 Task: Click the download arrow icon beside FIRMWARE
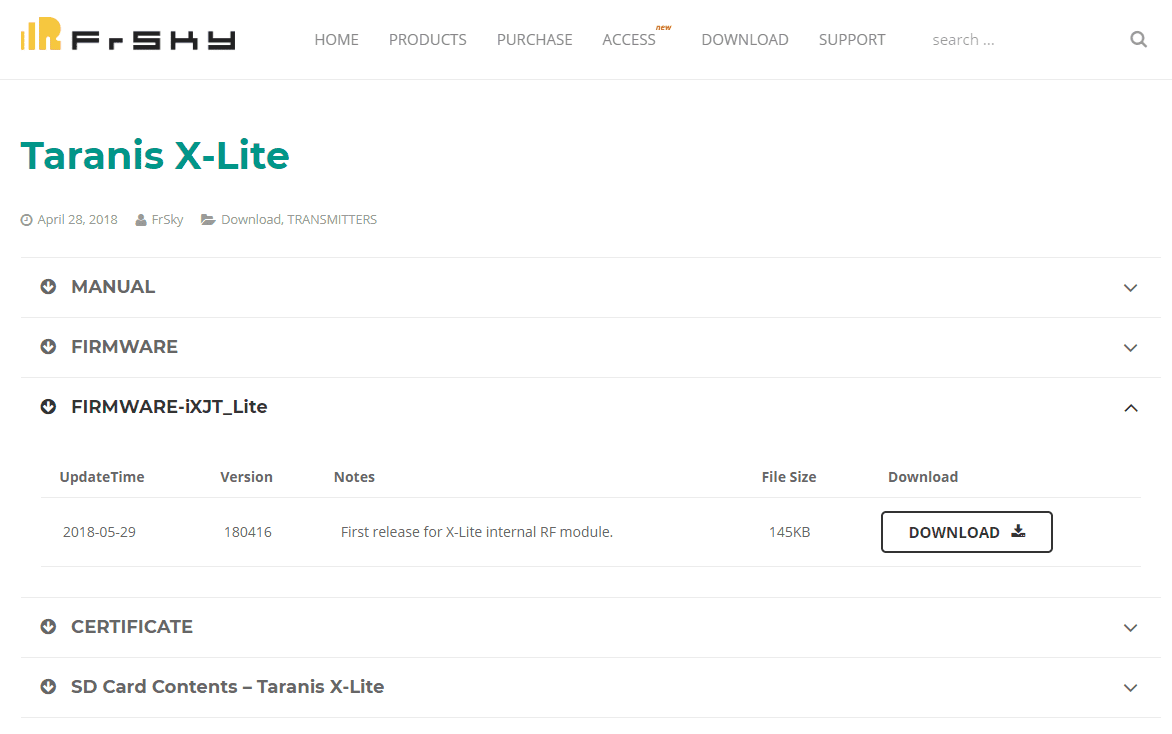[49, 347]
